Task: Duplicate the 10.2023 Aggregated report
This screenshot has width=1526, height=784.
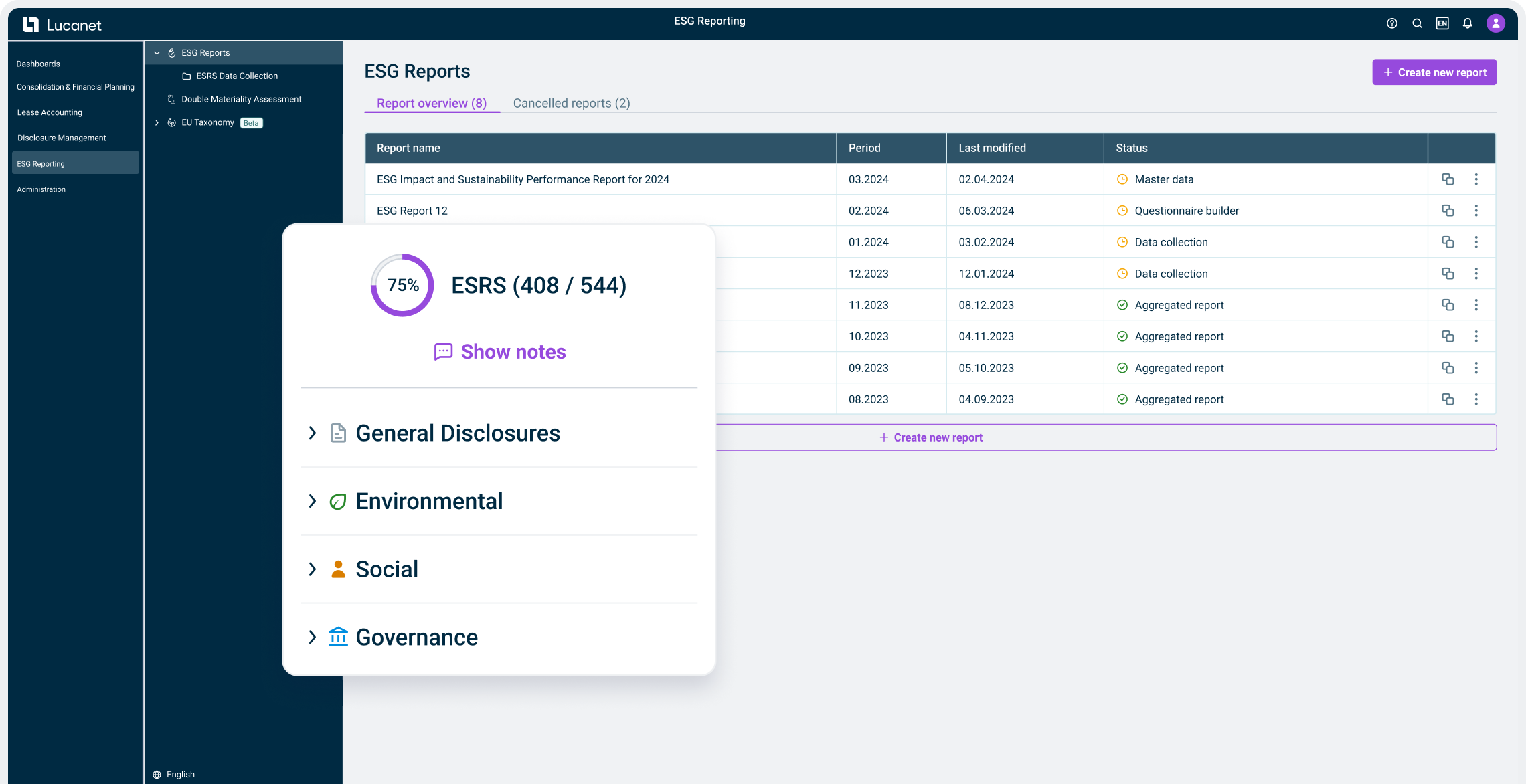Action: tap(1448, 336)
